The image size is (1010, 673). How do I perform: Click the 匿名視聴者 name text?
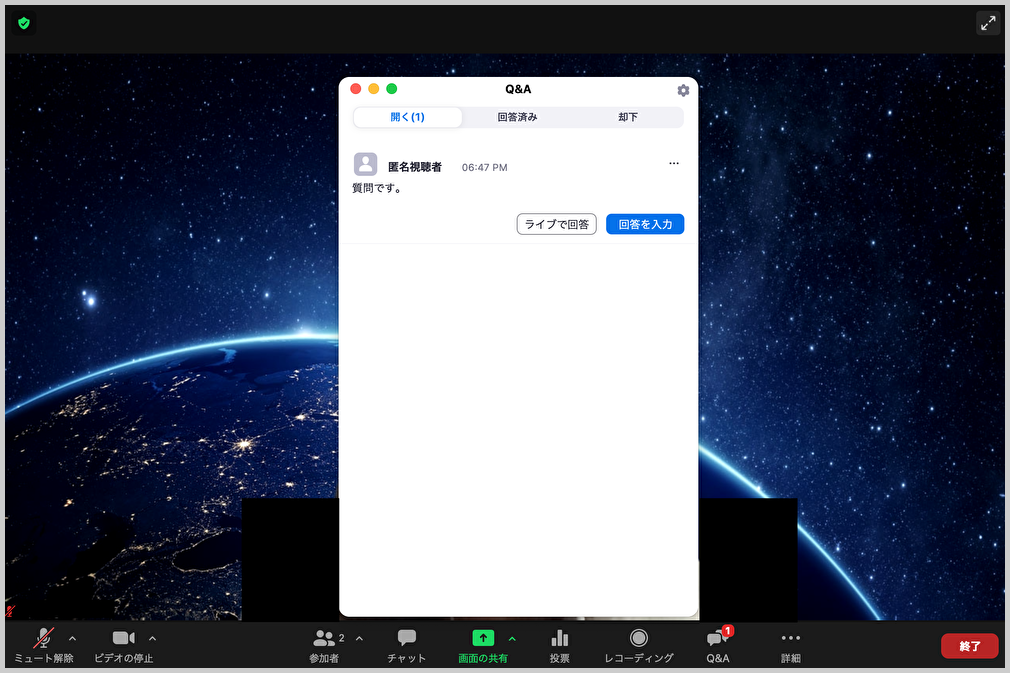pyautogui.click(x=415, y=167)
